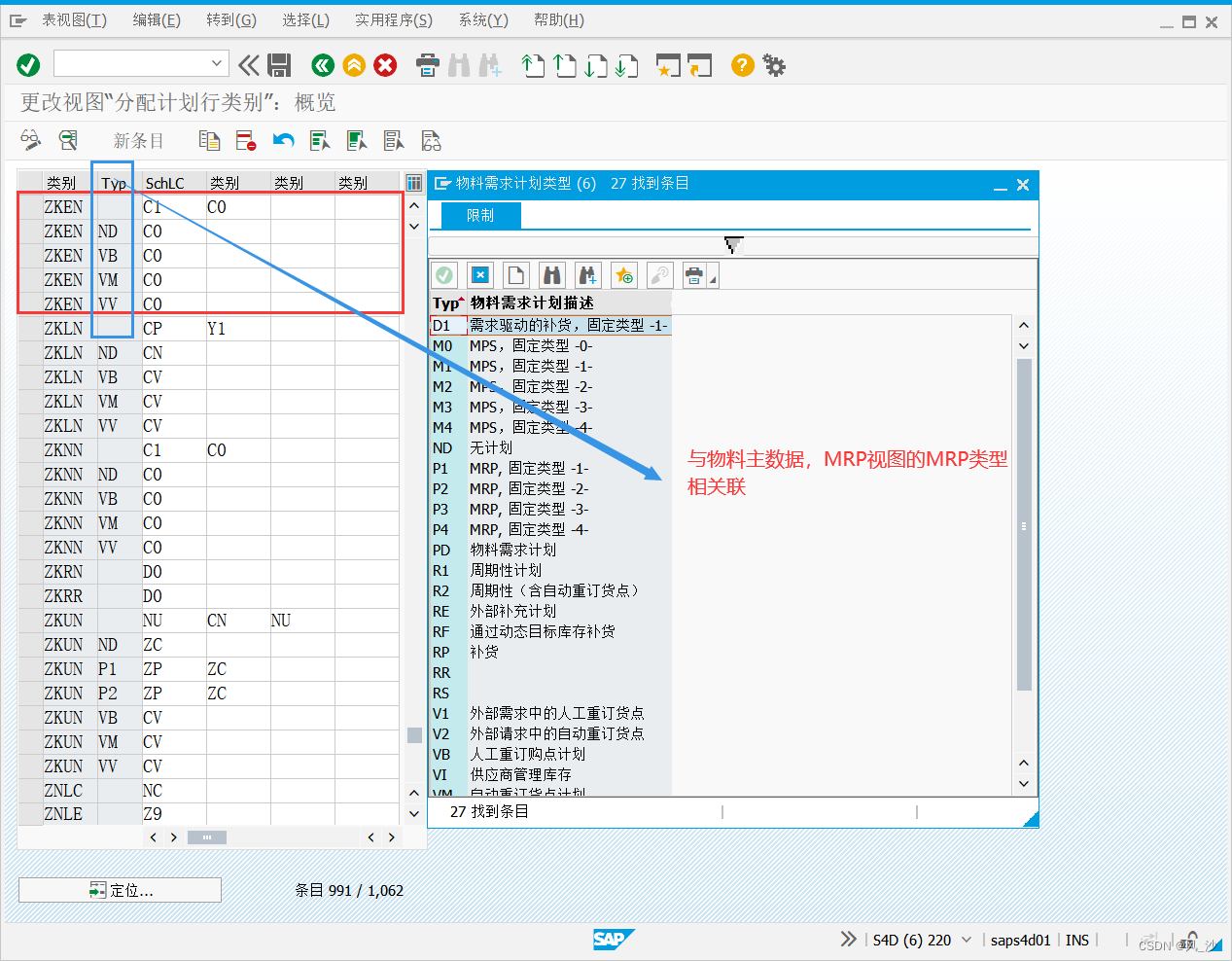Click 新条目 to create new entries
The image size is (1232, 961).
pyautogui.click(x=138, y=140)
